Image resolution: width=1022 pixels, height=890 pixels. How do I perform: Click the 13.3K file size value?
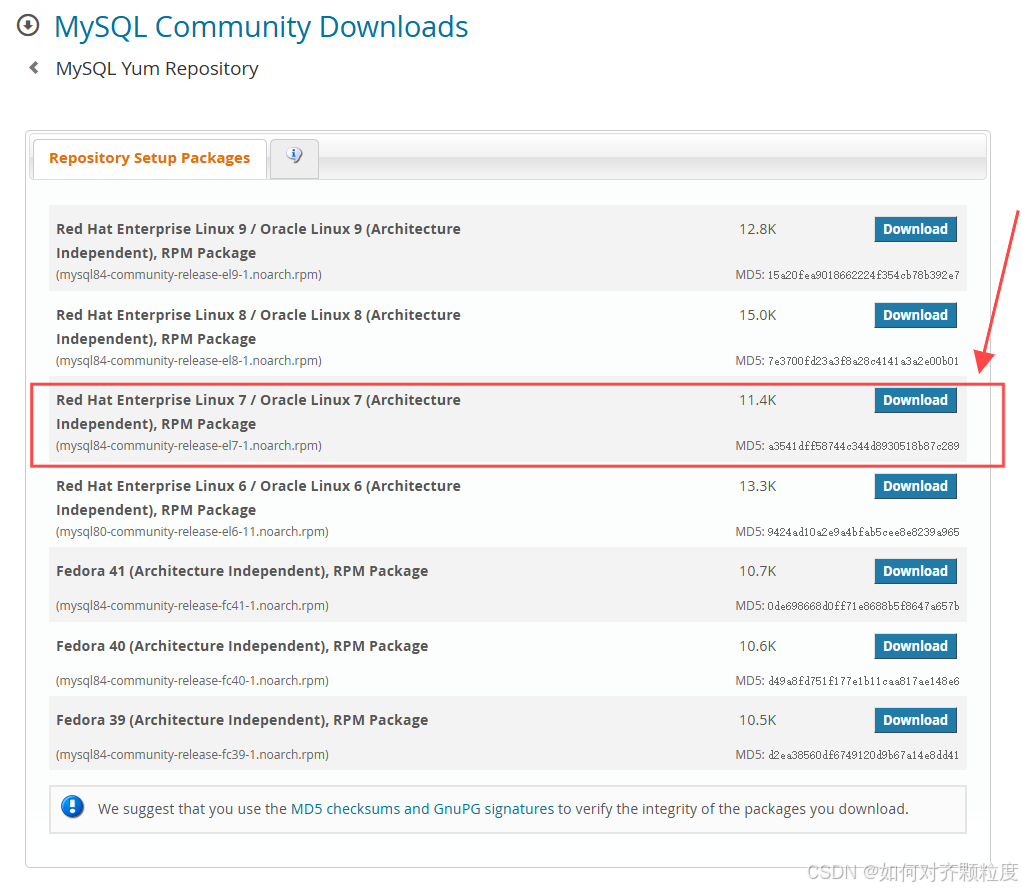coord(757,486)
